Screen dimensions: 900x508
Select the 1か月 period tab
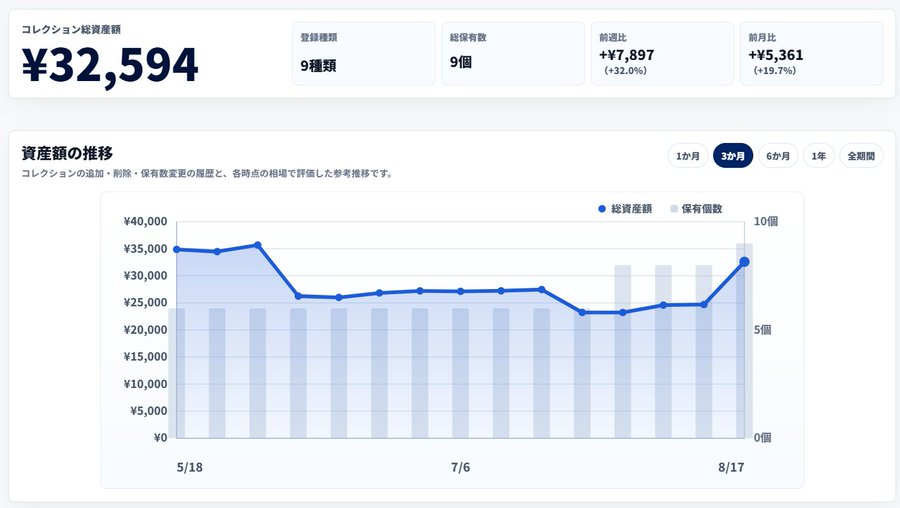[x=688, y=156]
